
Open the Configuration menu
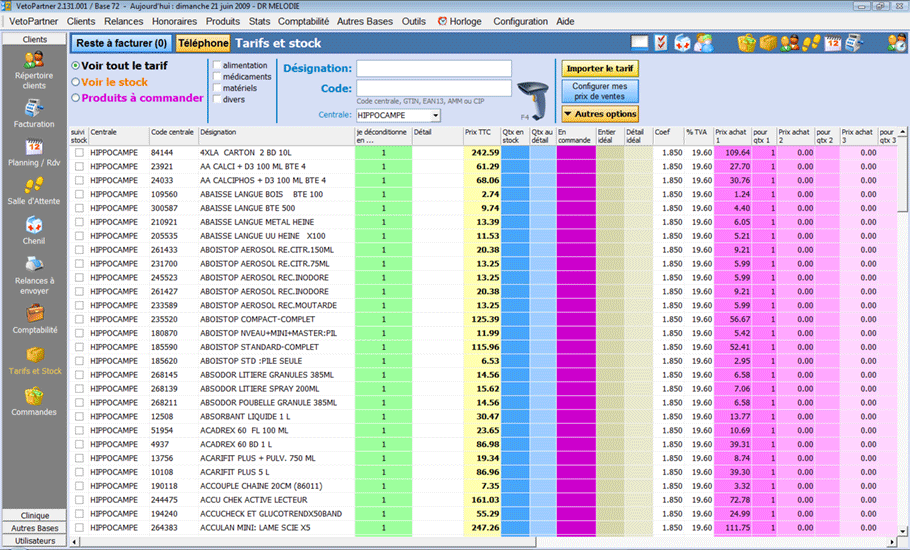pos(521,21)
